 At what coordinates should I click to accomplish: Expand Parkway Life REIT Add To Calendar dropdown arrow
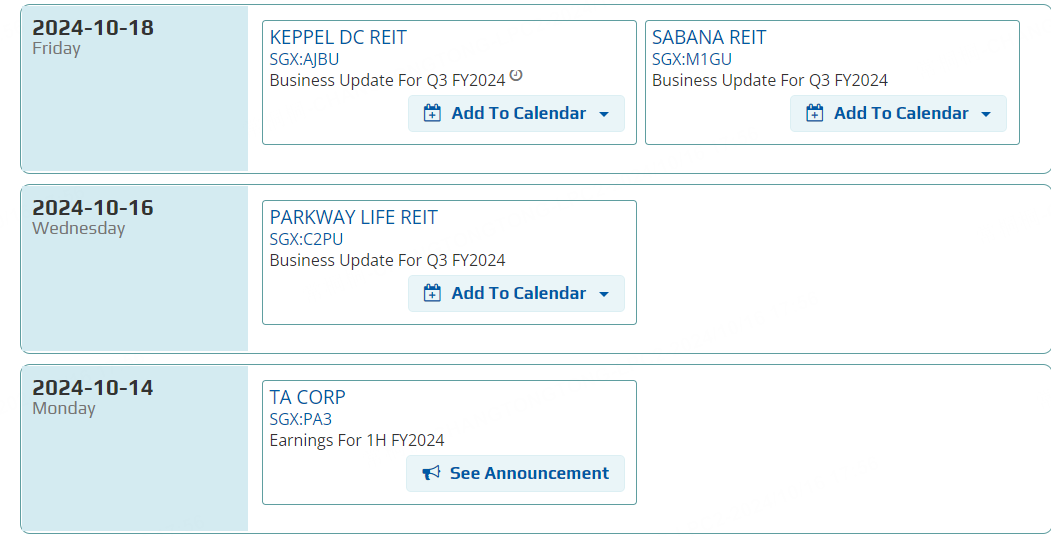click(x=604, y=294)
